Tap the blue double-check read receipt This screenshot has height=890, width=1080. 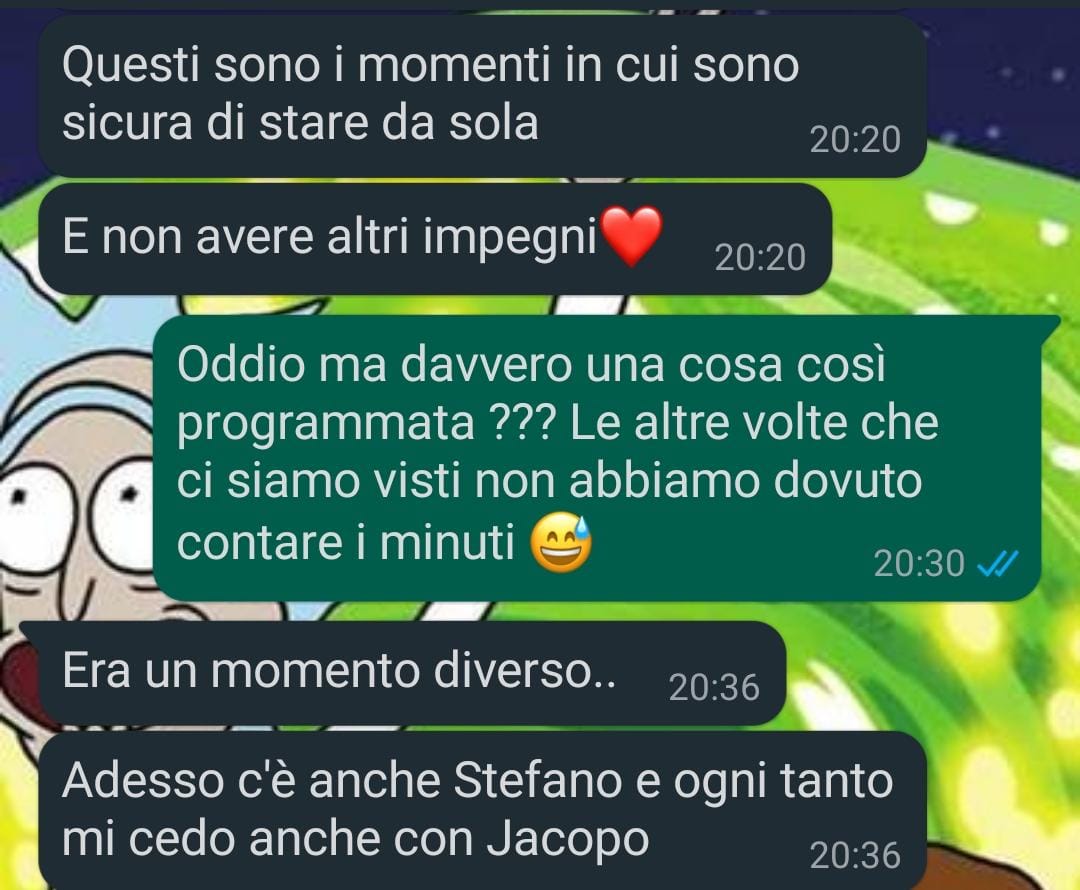997,565
